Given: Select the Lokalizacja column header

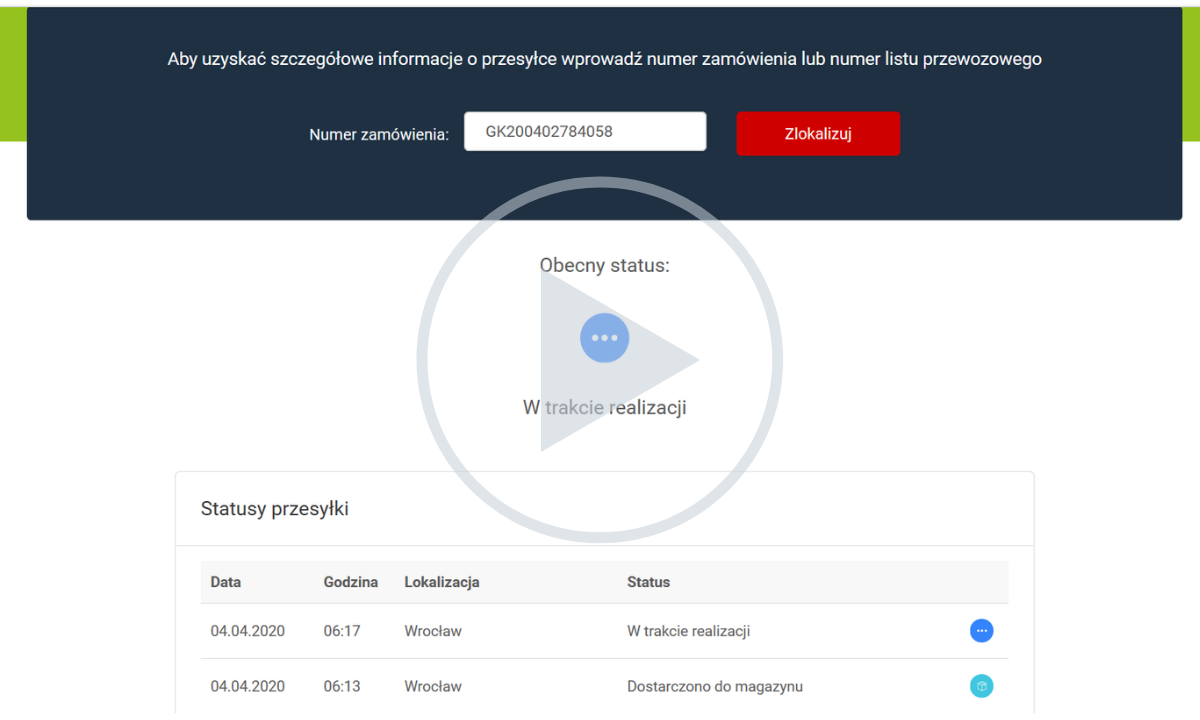Looking at the screenshot, I should (x=442, y=582).
